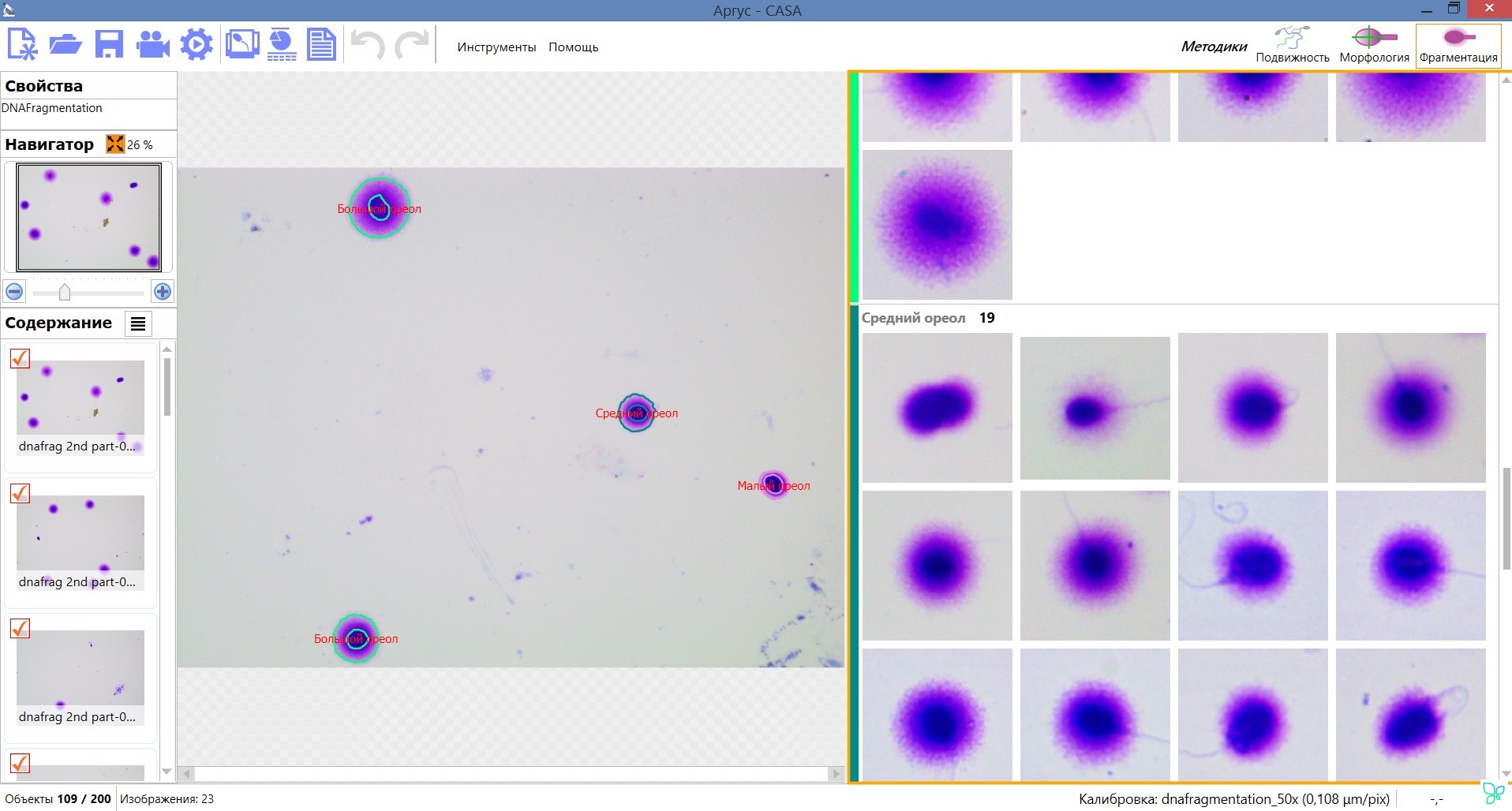Open the text report document icon
This screenshot has height=811, width=1512.
pos(321,44)
